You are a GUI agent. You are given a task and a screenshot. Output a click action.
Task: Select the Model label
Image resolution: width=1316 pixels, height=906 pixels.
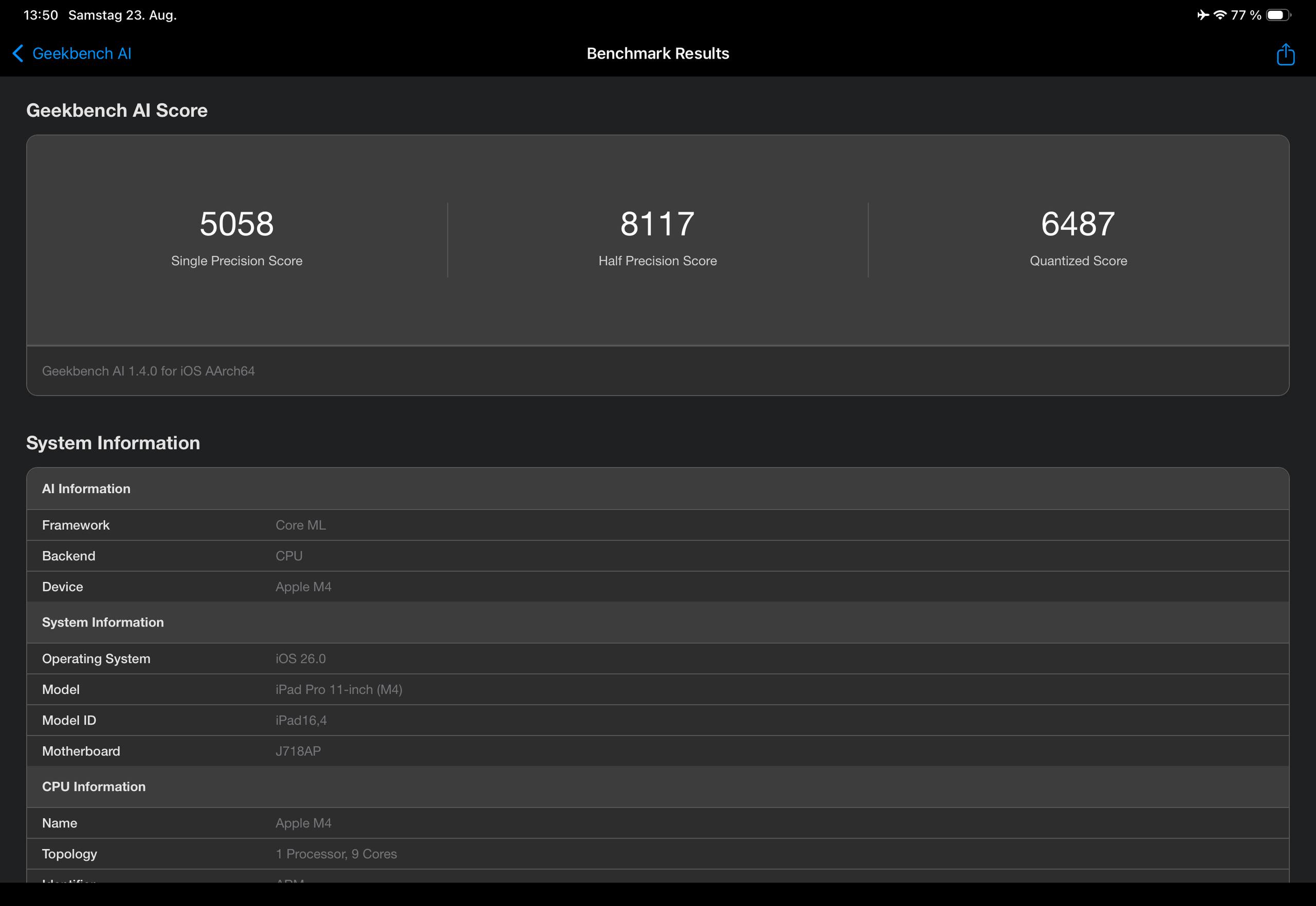click(61, 689)
